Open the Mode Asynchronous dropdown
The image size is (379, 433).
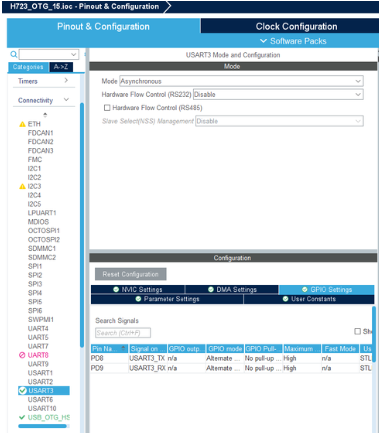point(241,81)
